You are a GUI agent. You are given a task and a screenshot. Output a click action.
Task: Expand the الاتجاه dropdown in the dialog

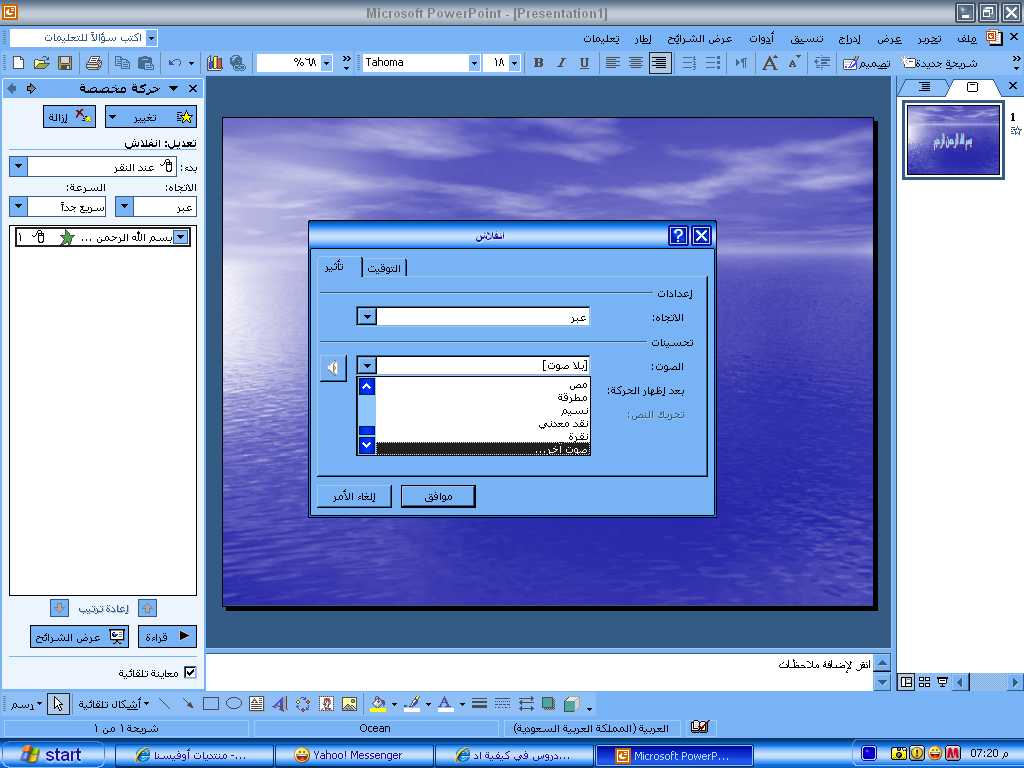[x=366, y=317]
